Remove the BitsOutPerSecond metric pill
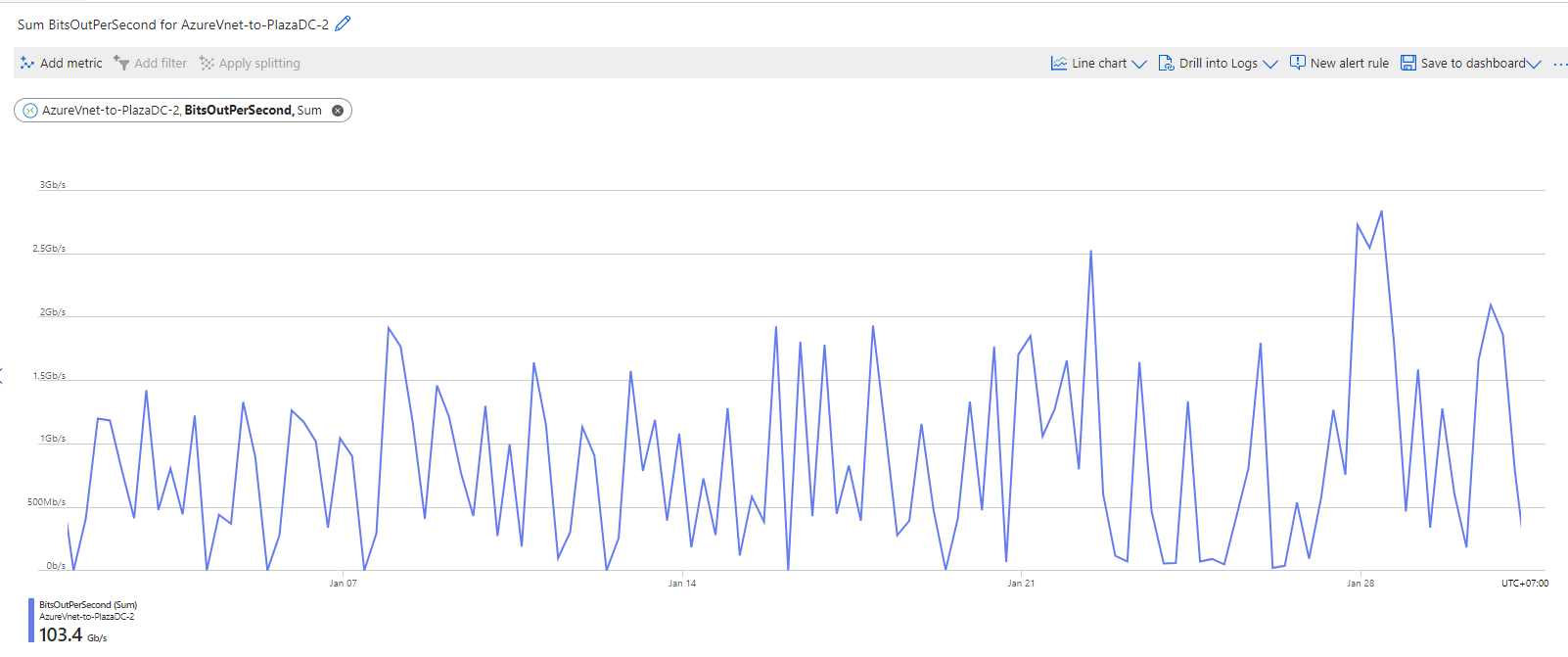Screen dimensions: 1568x657 click(338, 111)
